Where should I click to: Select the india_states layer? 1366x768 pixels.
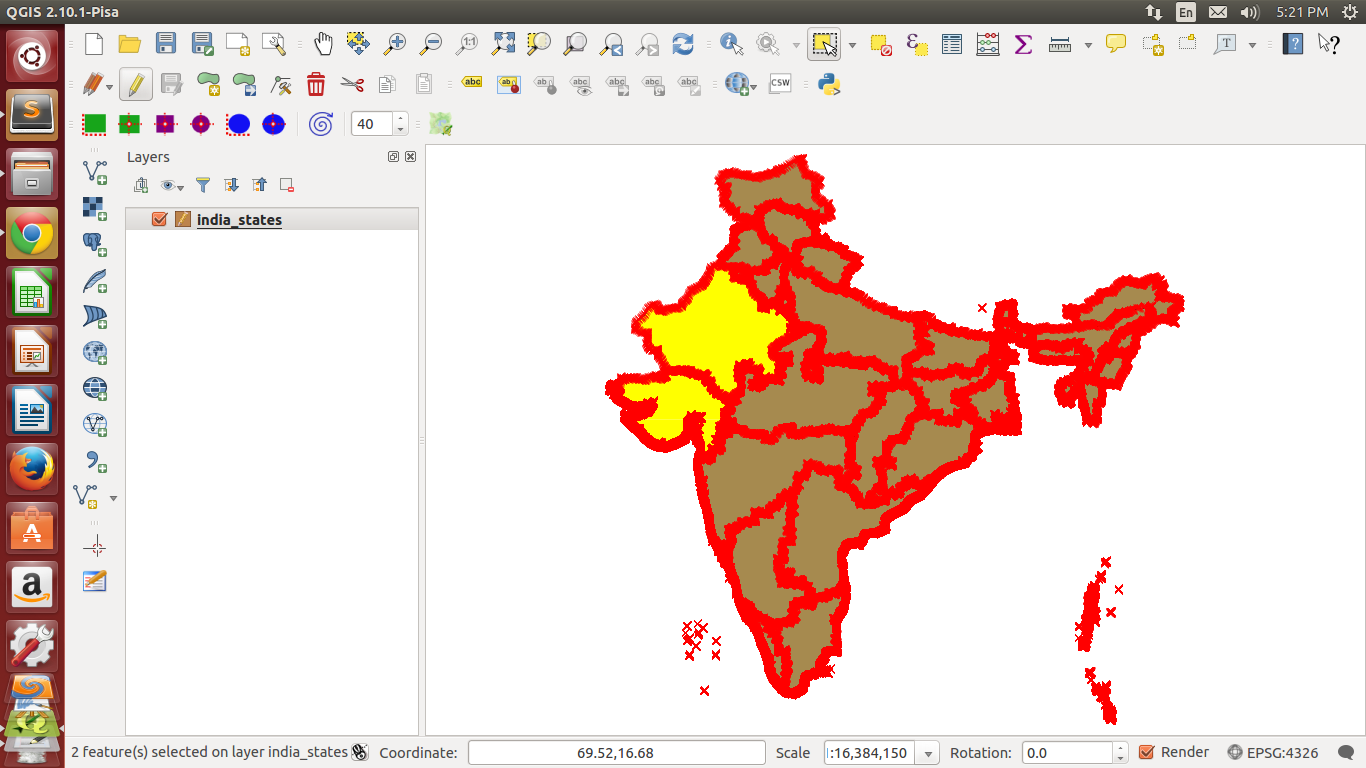point(239,219)
